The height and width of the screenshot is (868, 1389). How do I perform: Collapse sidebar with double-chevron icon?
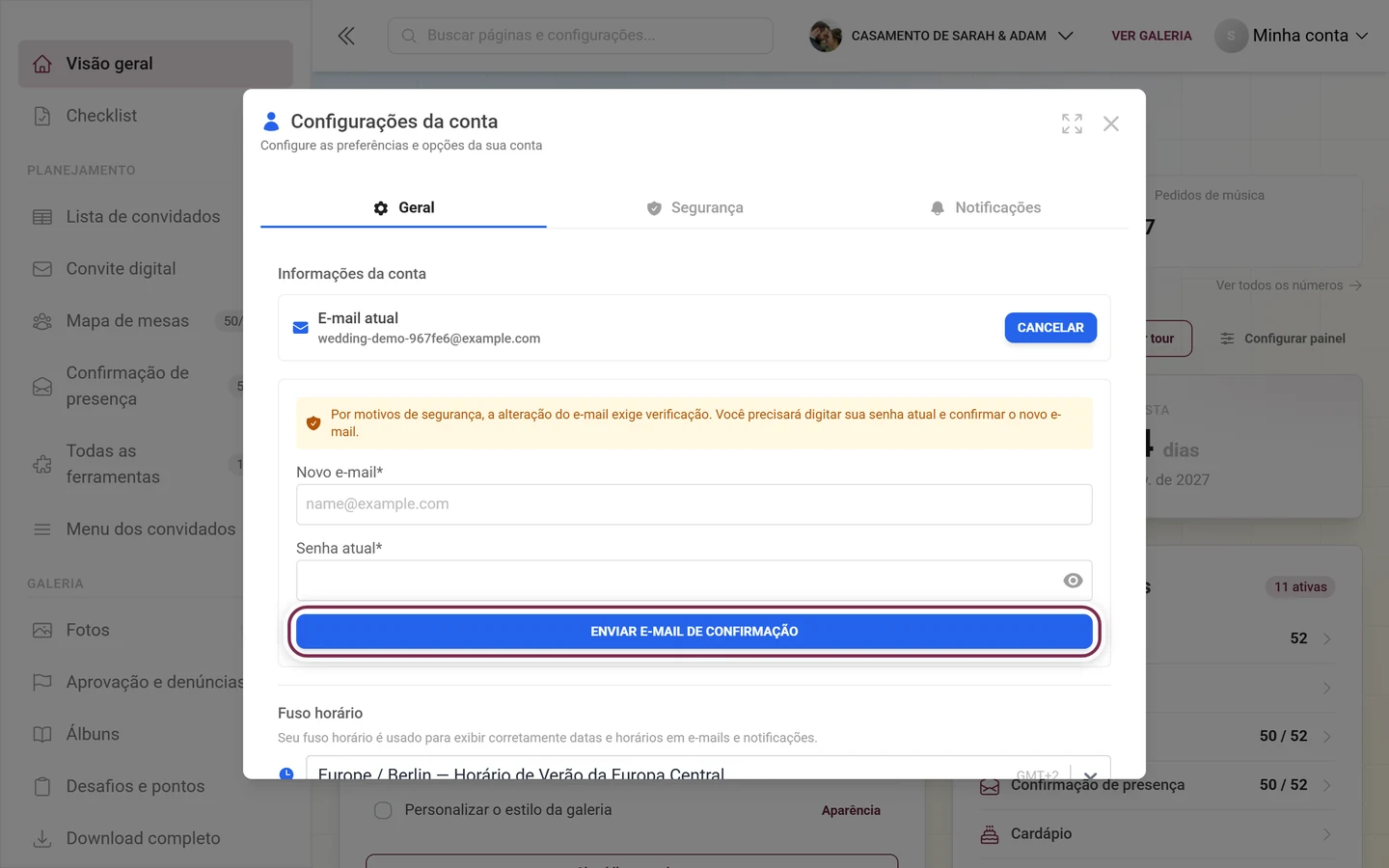click(346, 36)
